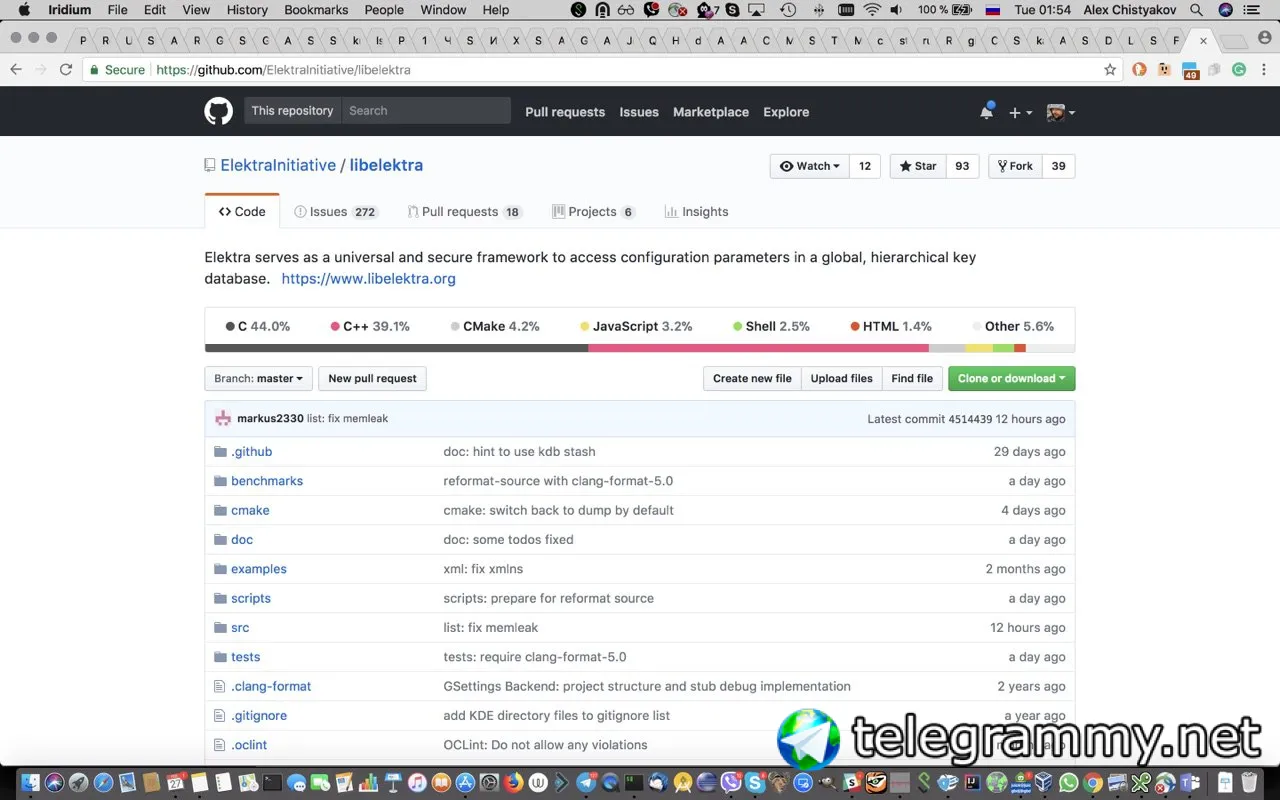Image resolution: width=1280 pixels, height=800 pixels.
Task: Click the folder icon beside benchmarks
Action: click(220, 481)
